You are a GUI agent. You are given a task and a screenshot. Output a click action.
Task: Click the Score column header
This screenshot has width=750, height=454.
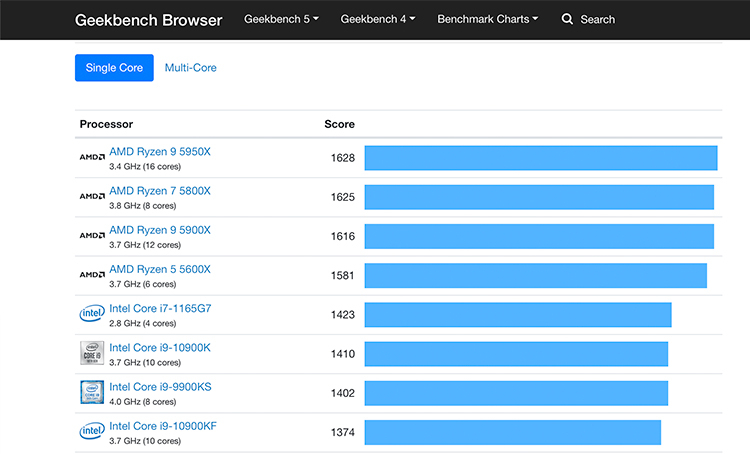339,124
